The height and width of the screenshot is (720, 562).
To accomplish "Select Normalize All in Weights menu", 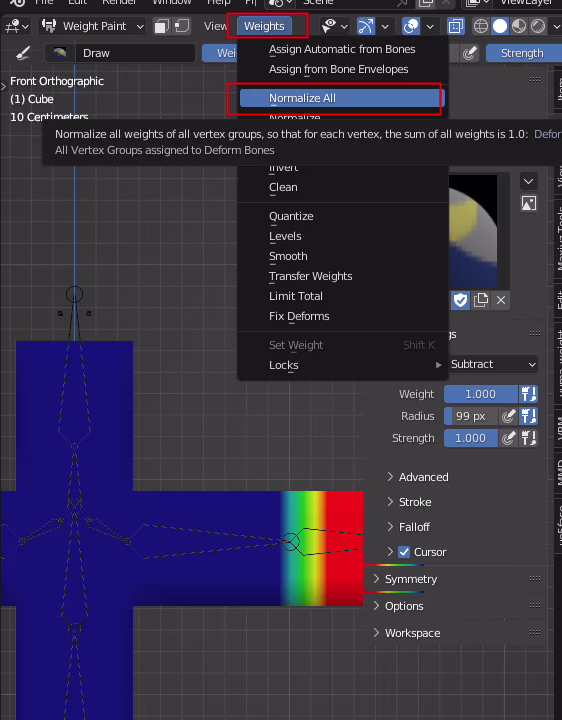I will tap(342, 98).
